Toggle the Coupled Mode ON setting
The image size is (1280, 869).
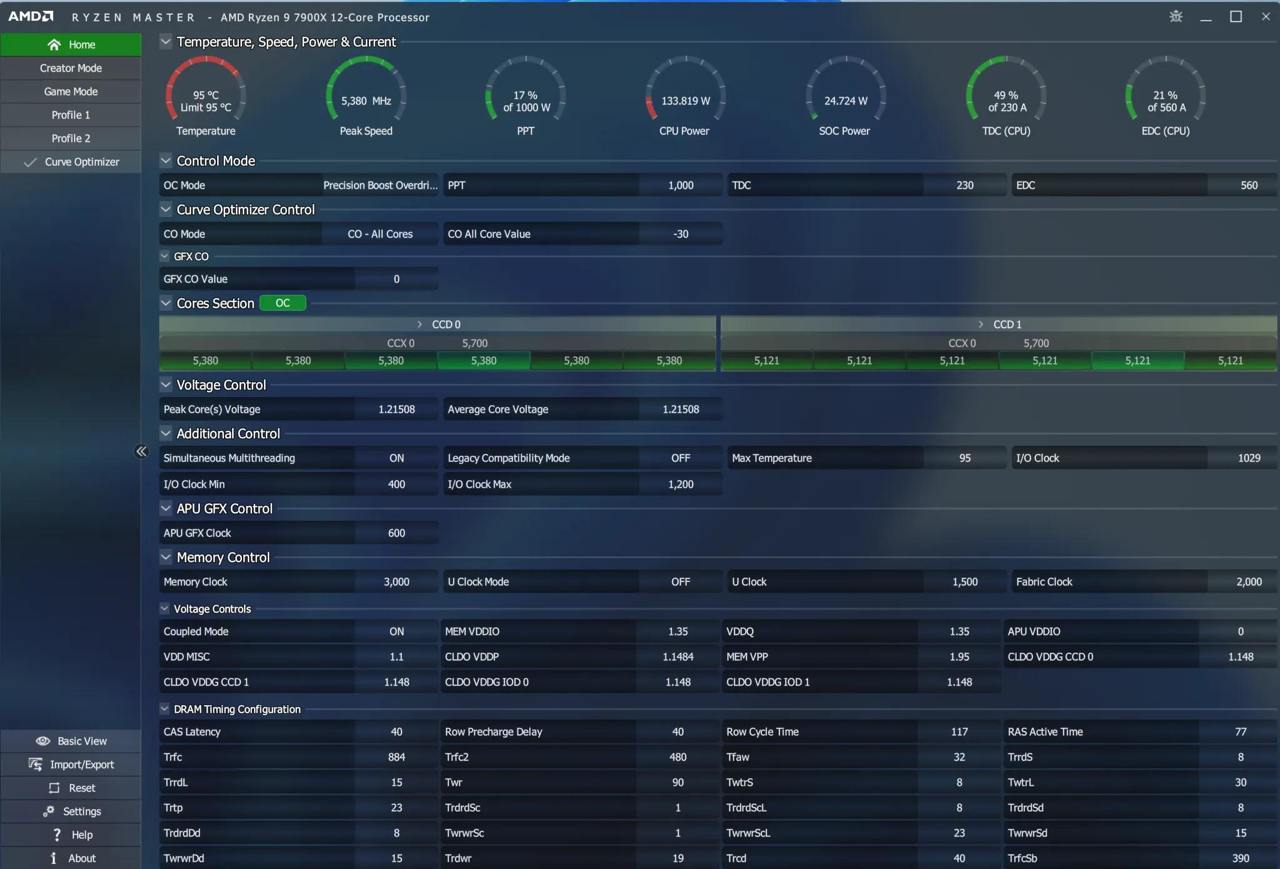coord(397,632)
